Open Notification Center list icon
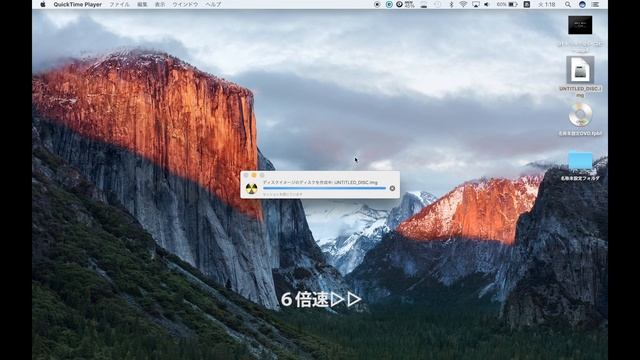This screenshot has width=640, height=360. point(596,4)
